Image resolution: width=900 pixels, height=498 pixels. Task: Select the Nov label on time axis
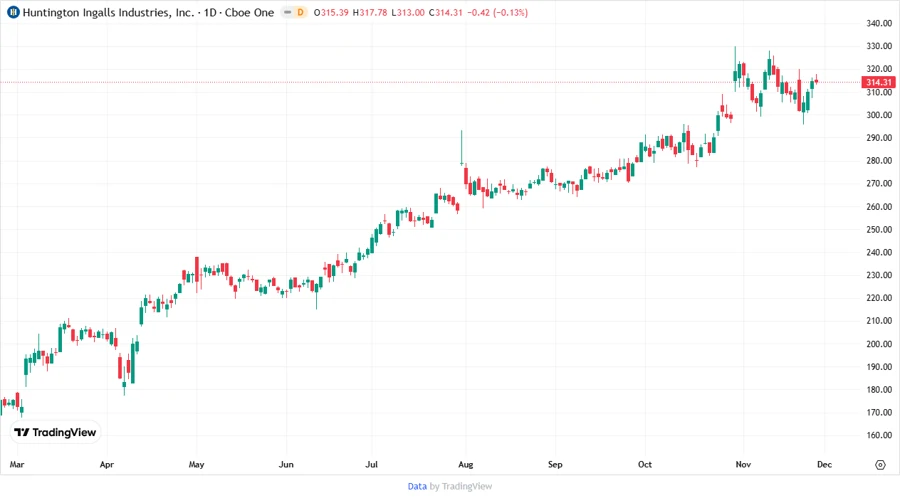click(743, 465)
